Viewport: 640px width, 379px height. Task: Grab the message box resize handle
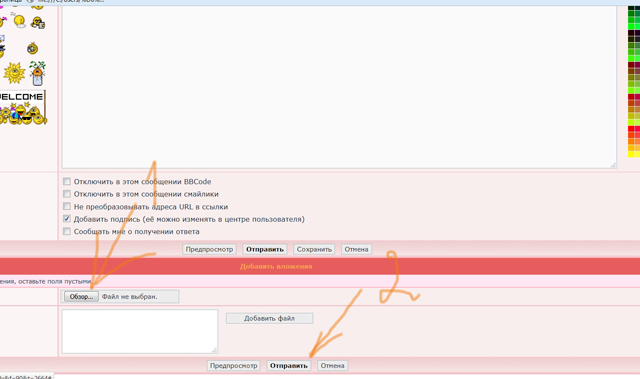click(613, 165)
